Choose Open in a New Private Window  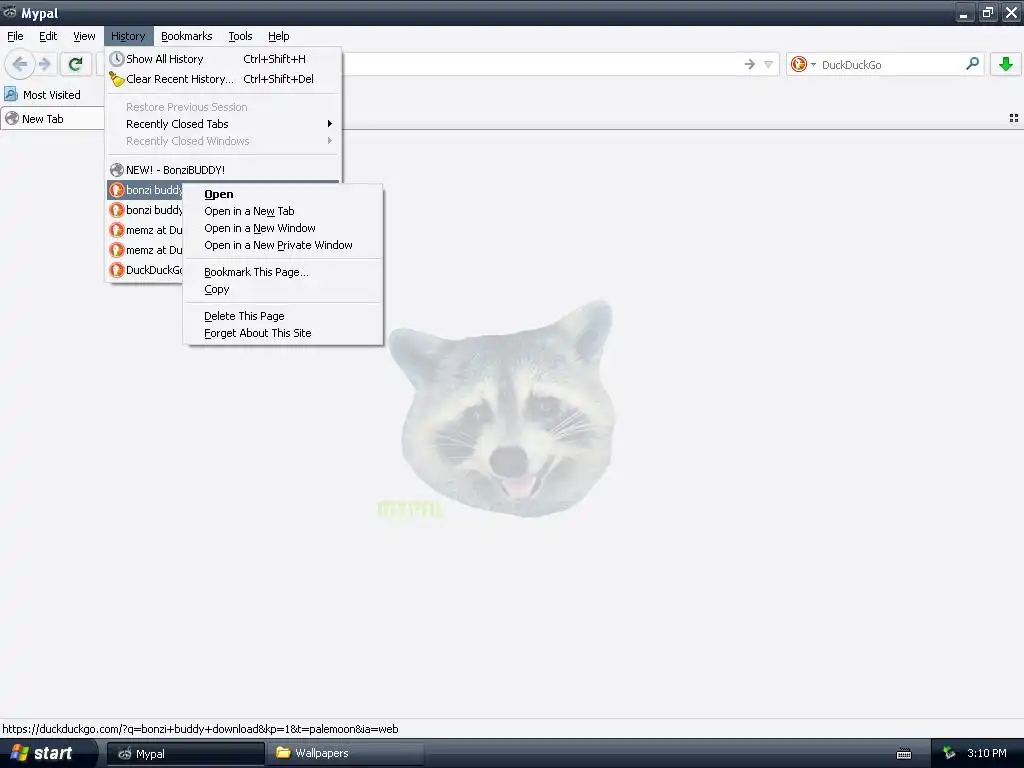click(x=283, y=245)
